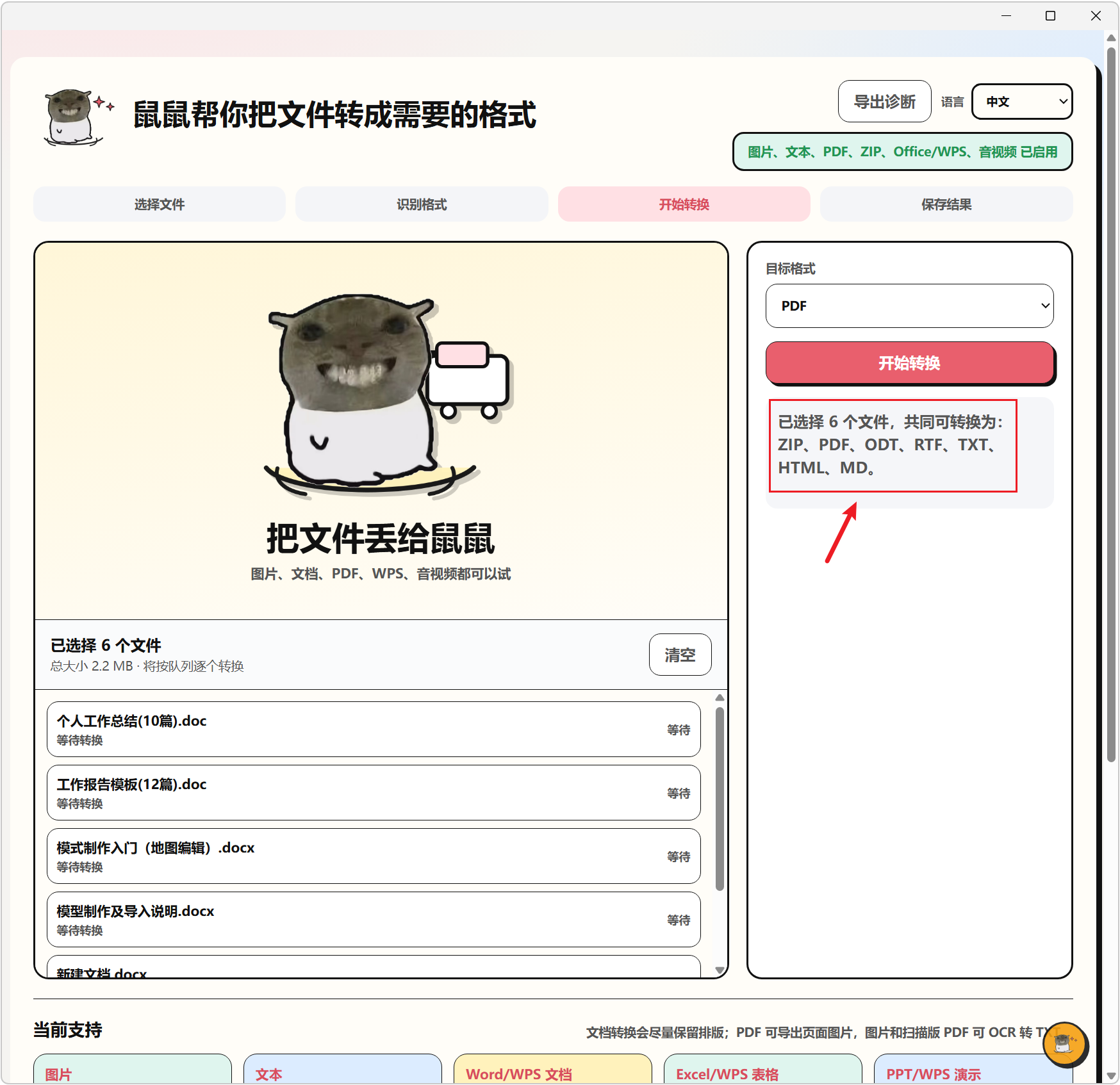Open the 语言 language dropdown showing 中文

tap(1022, 102)
